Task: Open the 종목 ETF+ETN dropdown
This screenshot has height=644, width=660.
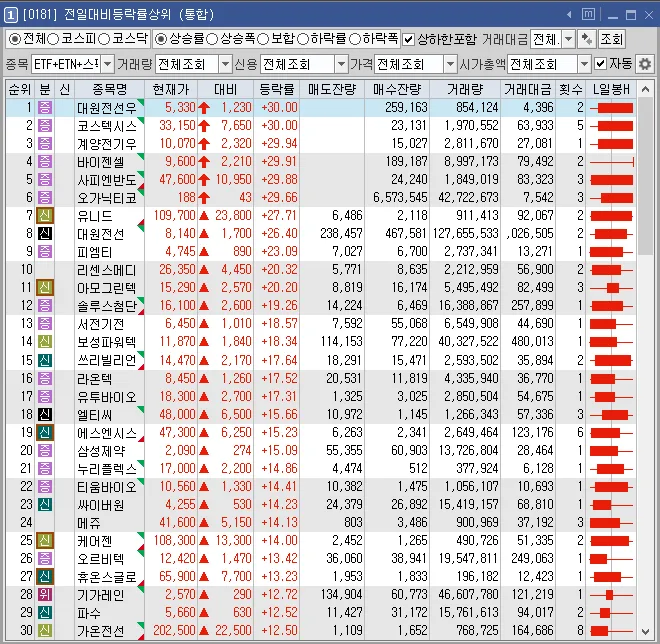Action: pos(108,64)
